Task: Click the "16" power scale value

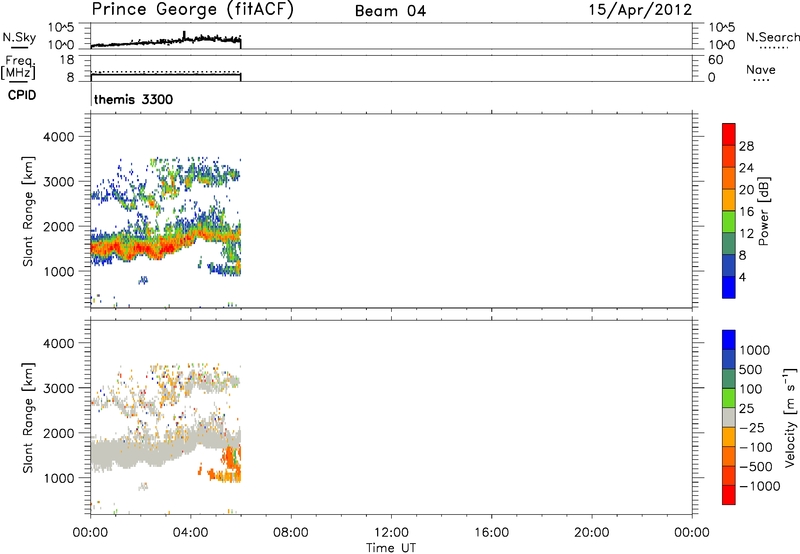Action: pyautogui.click(x=746, y=212)
